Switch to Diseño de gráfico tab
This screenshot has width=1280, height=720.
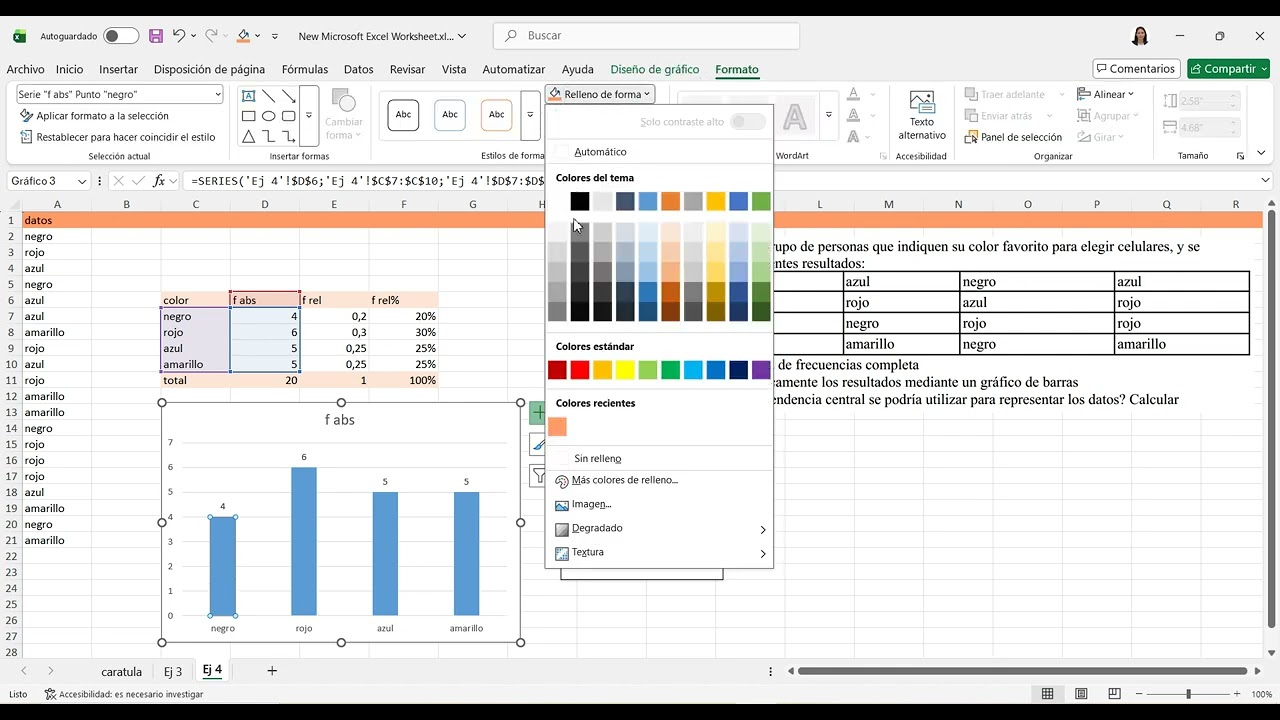(x=655, y=69)
